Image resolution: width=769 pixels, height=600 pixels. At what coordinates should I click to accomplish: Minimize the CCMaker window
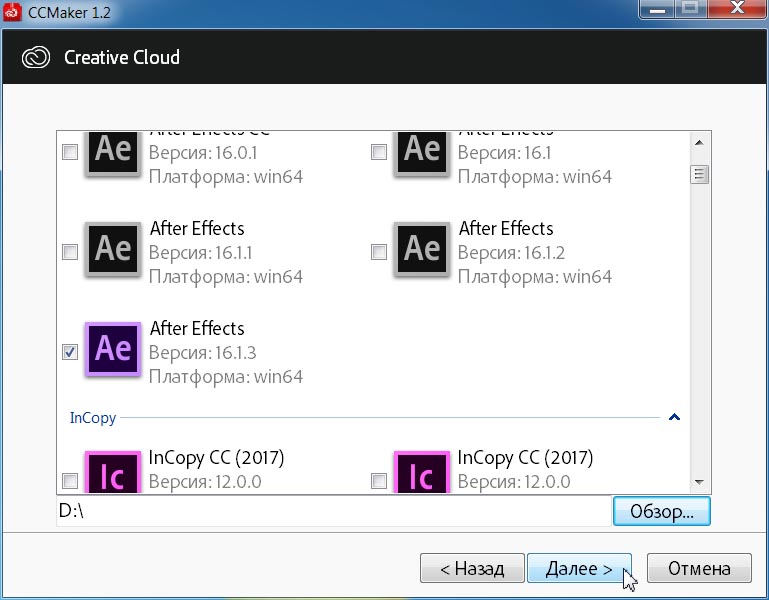tap(658, 9)
